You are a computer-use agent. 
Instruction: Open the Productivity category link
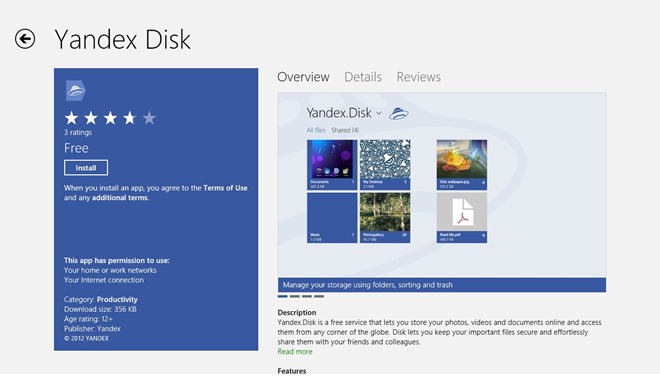pos(117,299)
